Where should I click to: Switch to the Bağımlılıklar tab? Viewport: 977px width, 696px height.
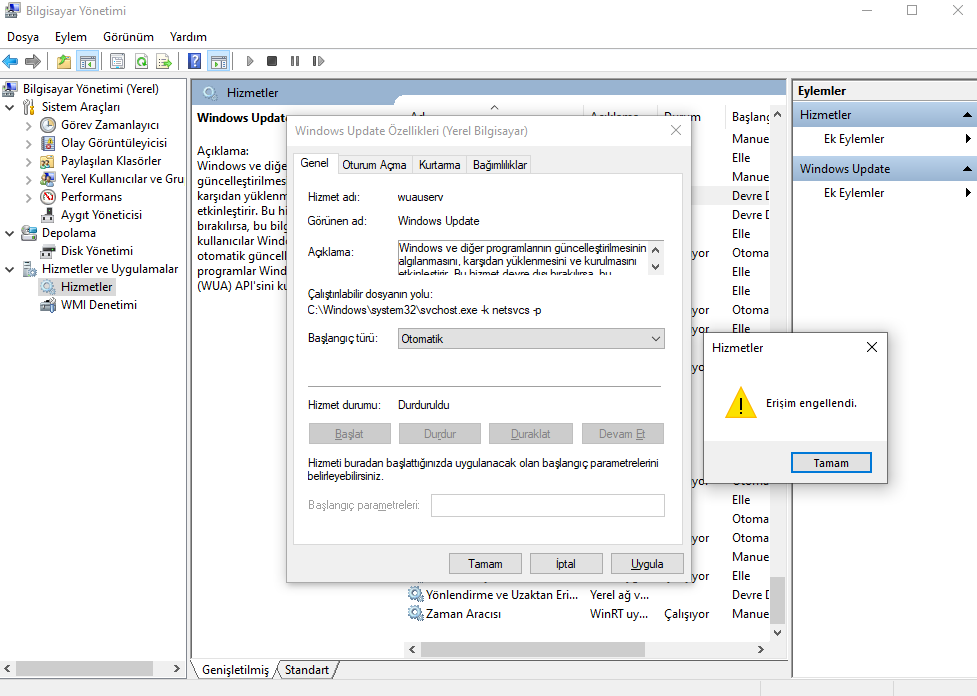(x=500, y=164)
